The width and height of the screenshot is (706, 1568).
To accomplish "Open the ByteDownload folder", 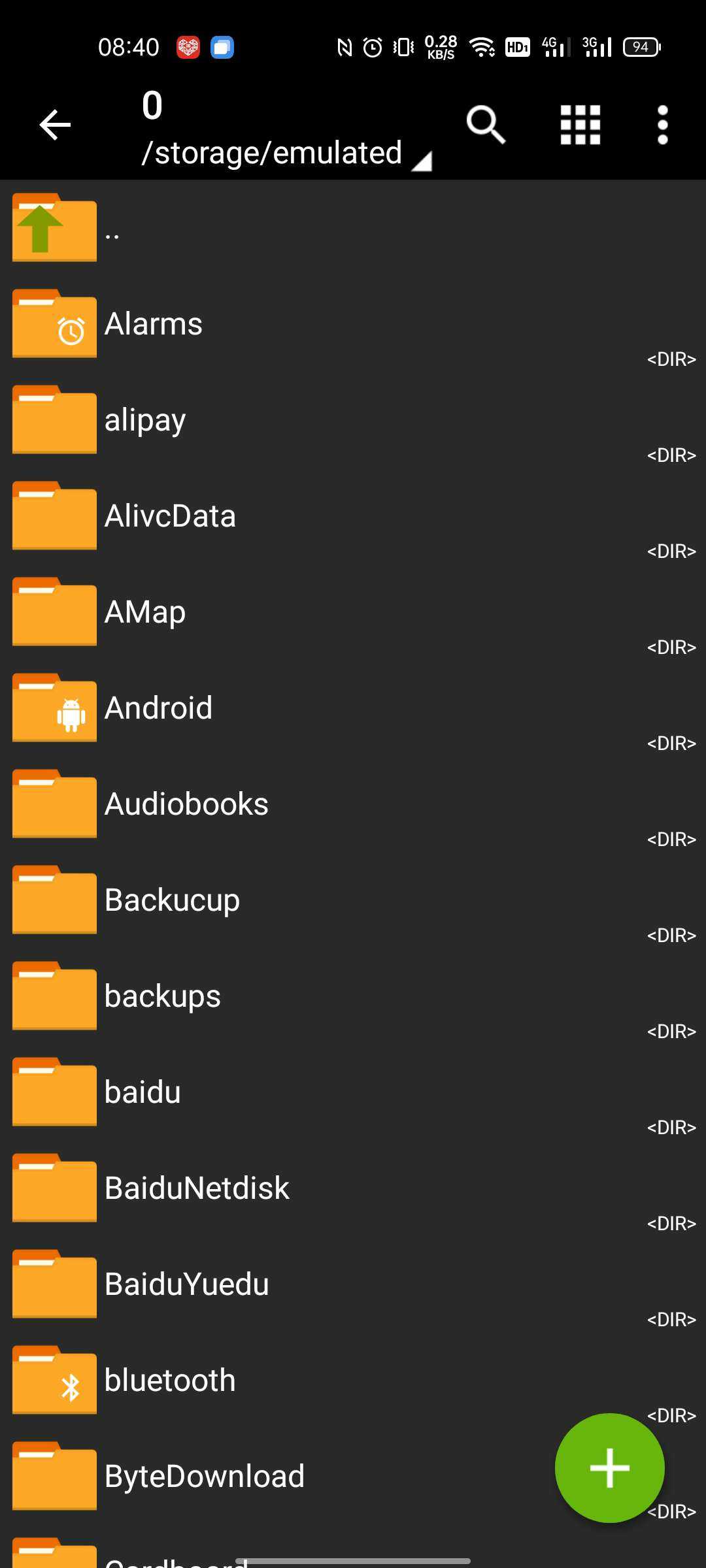I will click(x=204, y=1477).
